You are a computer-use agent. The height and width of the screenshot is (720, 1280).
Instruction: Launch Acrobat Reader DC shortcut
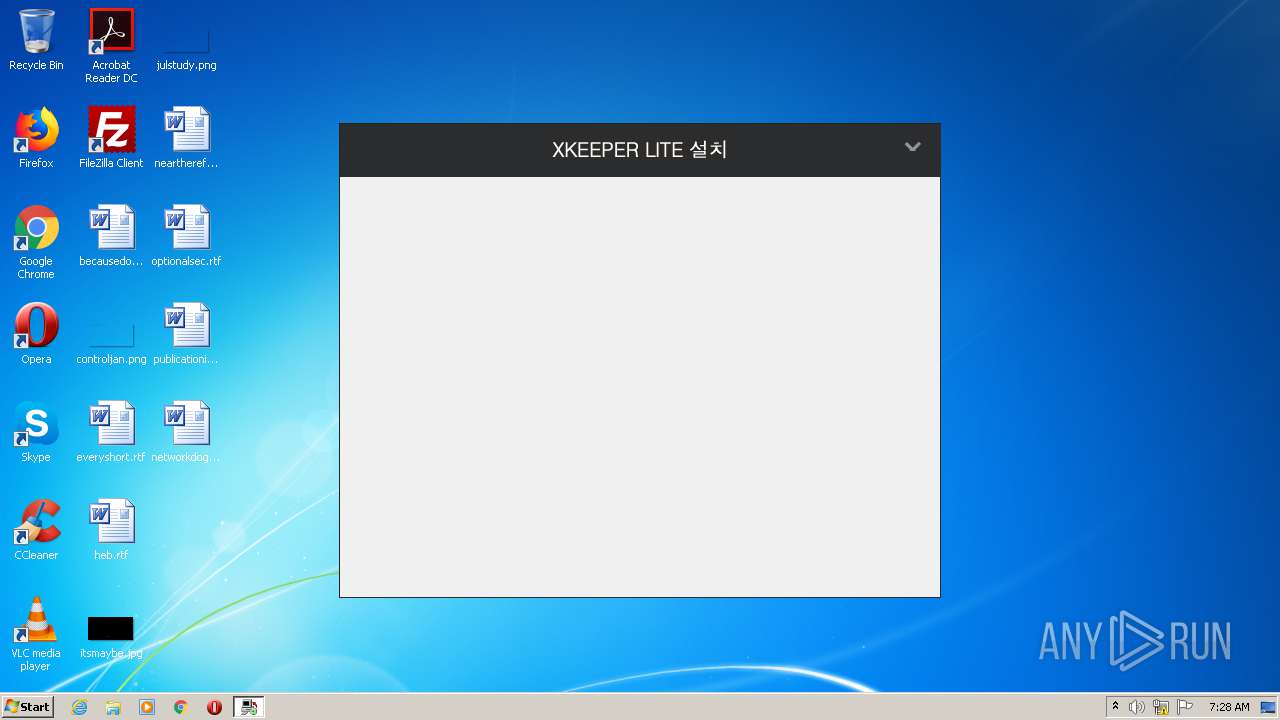click(111, 46)
